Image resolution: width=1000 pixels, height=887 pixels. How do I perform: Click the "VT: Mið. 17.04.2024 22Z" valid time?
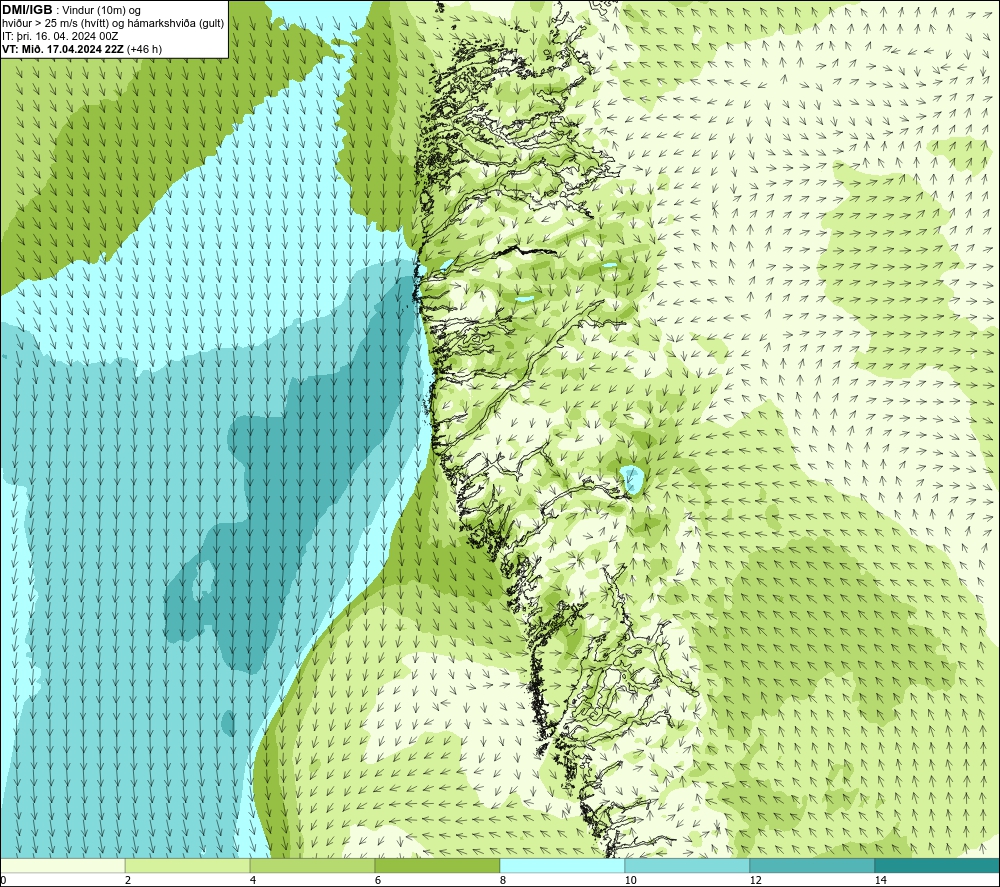click(63, 49)
